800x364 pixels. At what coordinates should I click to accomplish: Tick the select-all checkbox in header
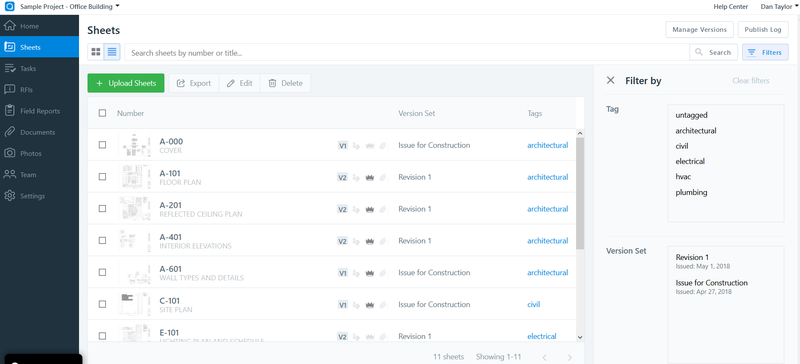[103, 113]
